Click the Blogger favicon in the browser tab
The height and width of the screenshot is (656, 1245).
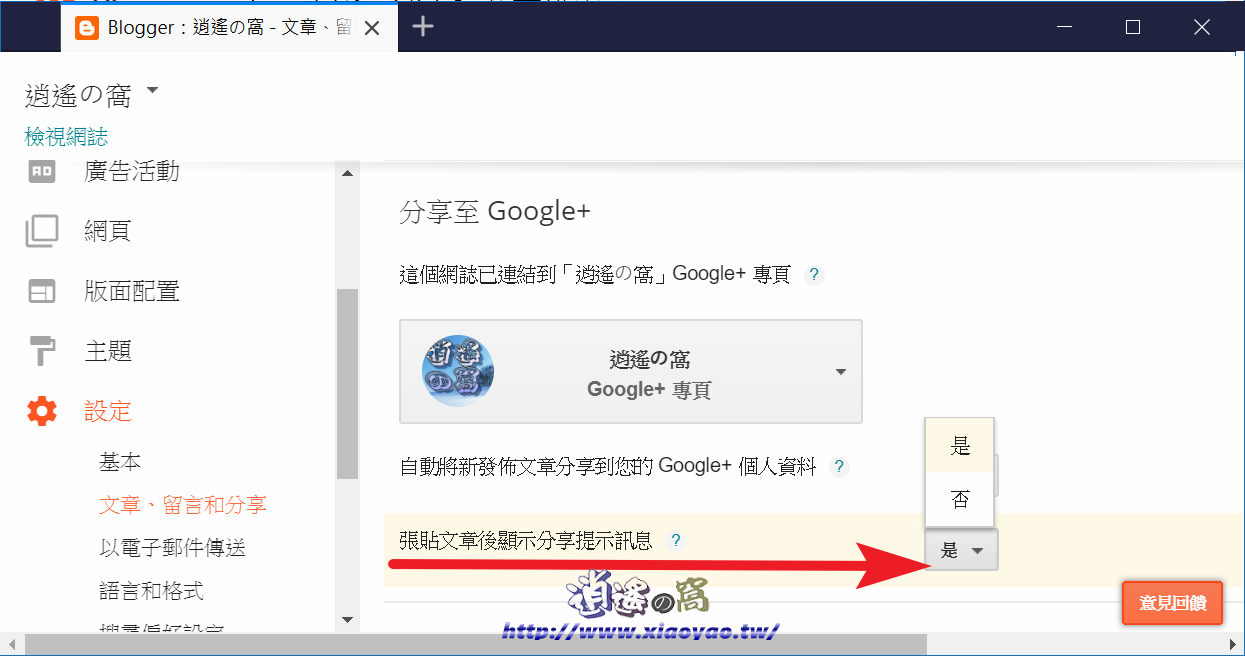[x=87, y=27]
